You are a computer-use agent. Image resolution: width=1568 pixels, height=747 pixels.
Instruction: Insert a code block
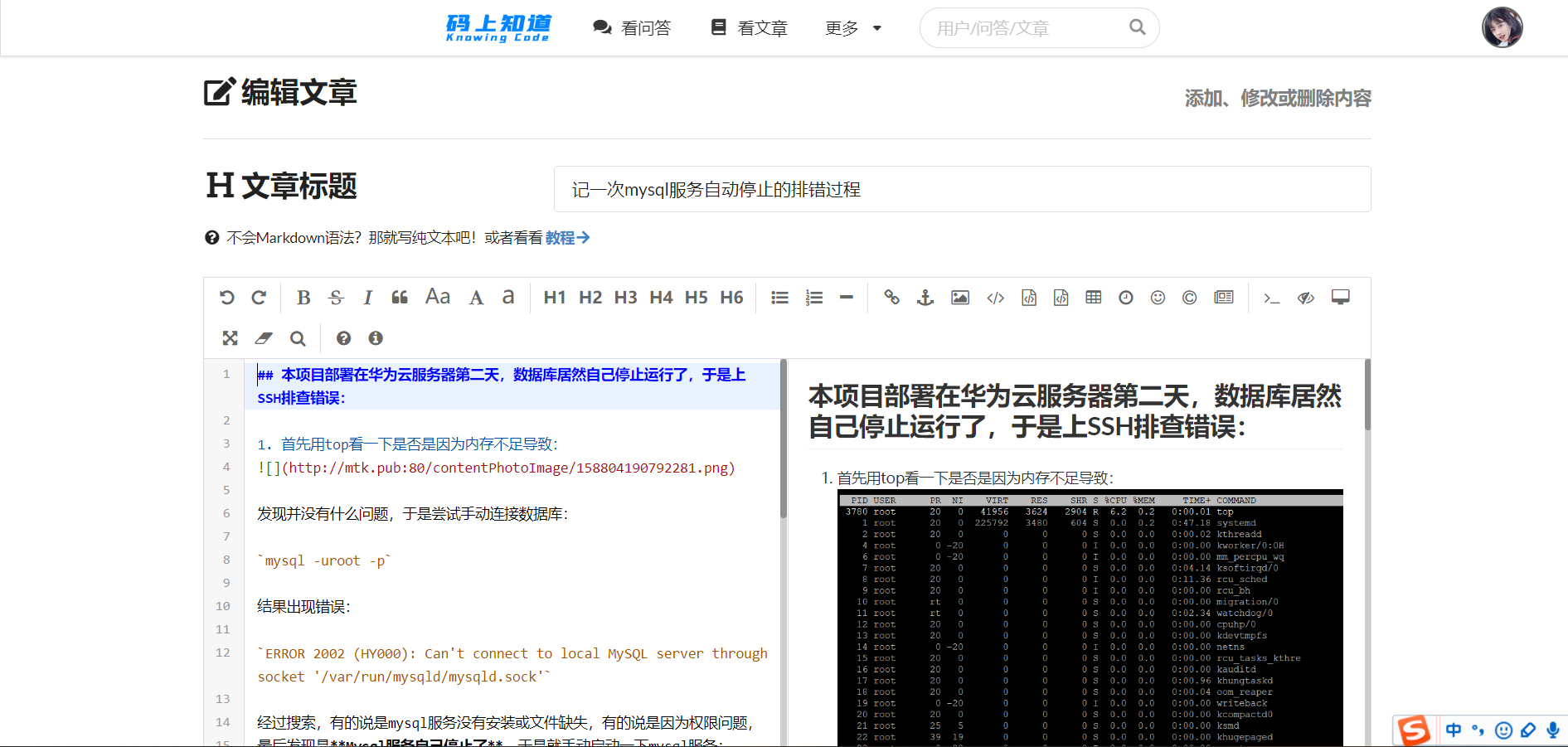click(1028, 297)
